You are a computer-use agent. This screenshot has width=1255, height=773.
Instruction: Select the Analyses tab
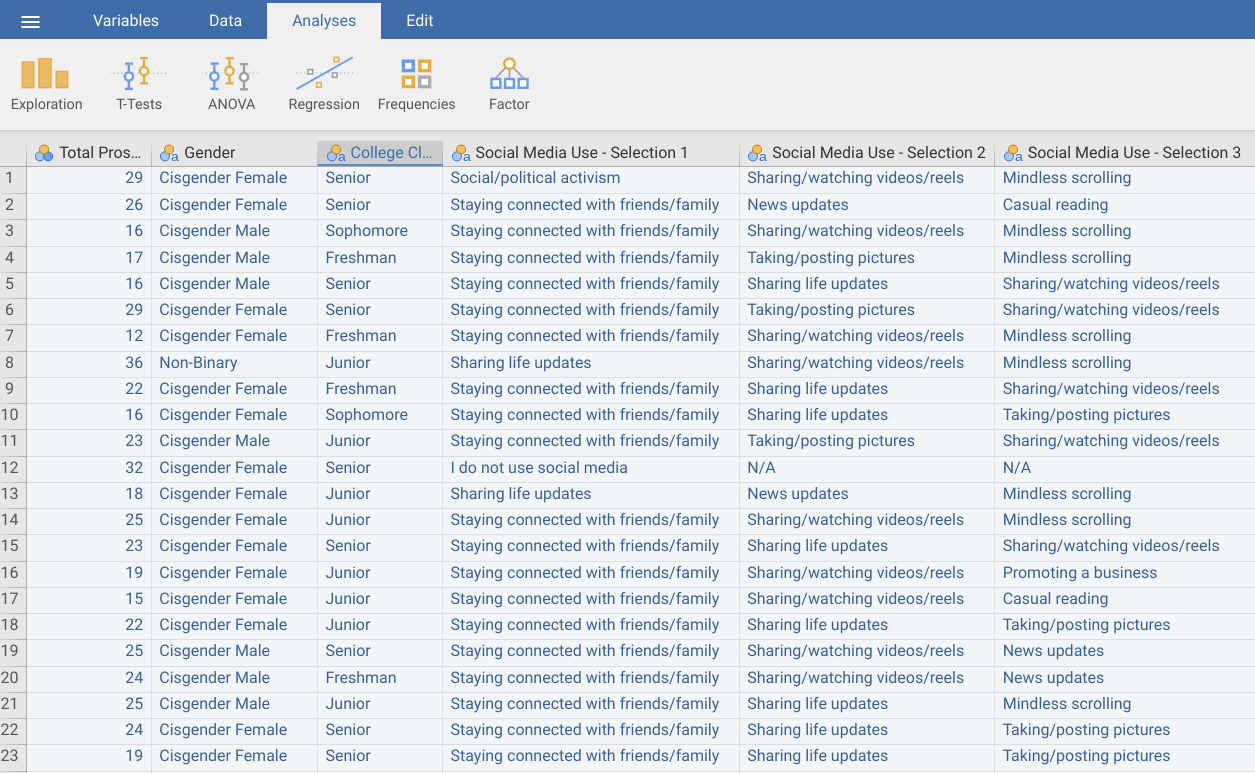(324, 20)
